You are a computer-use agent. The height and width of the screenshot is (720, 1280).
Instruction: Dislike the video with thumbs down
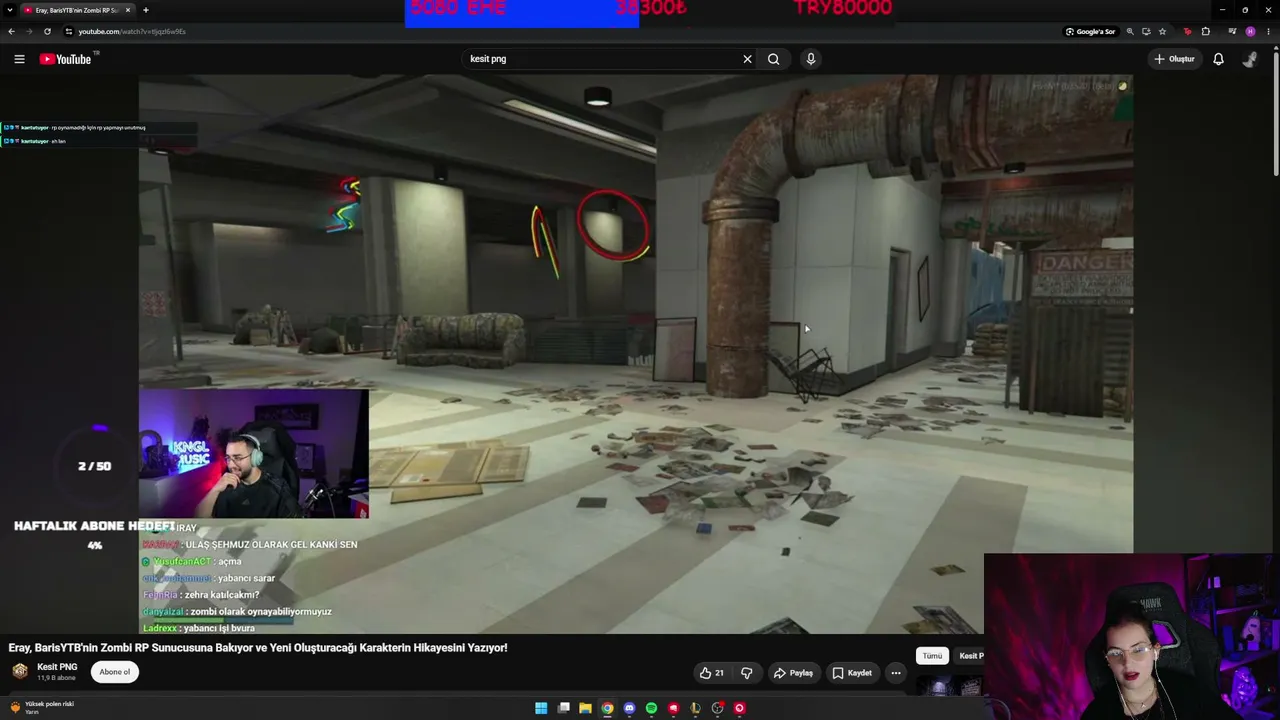(746, 673)
